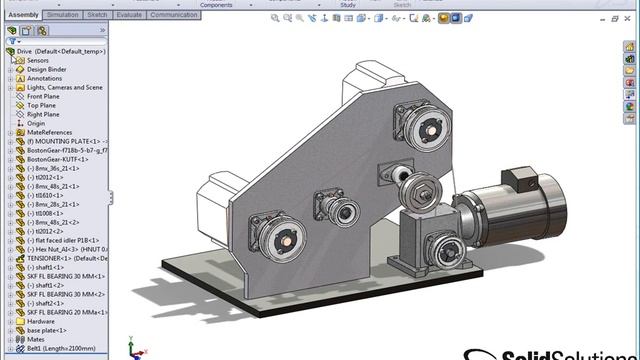
Task: Open the Design Library task pane icon
Action: pyautogui.click(x=629, y=59)
